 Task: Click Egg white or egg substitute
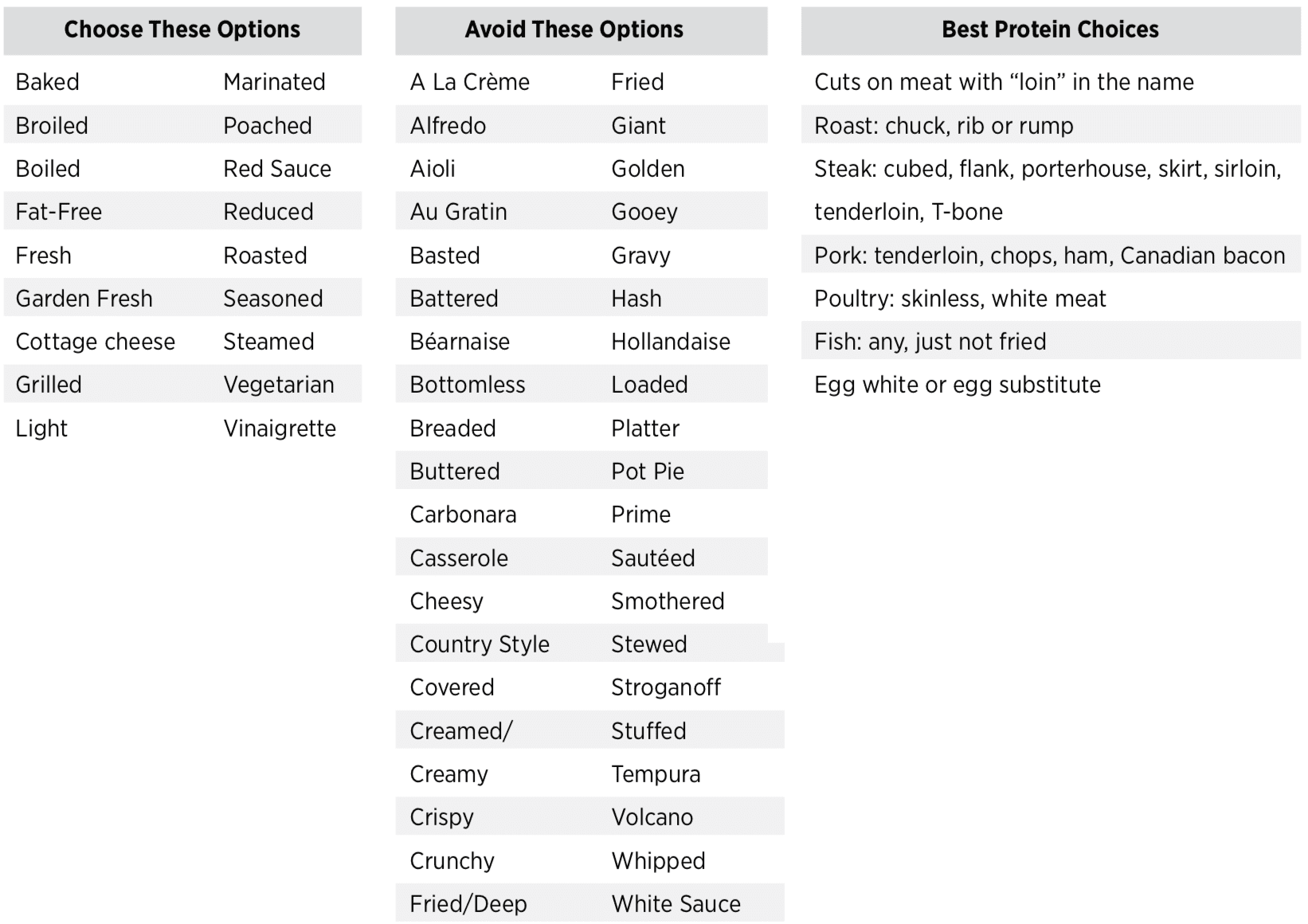[958, 385]
